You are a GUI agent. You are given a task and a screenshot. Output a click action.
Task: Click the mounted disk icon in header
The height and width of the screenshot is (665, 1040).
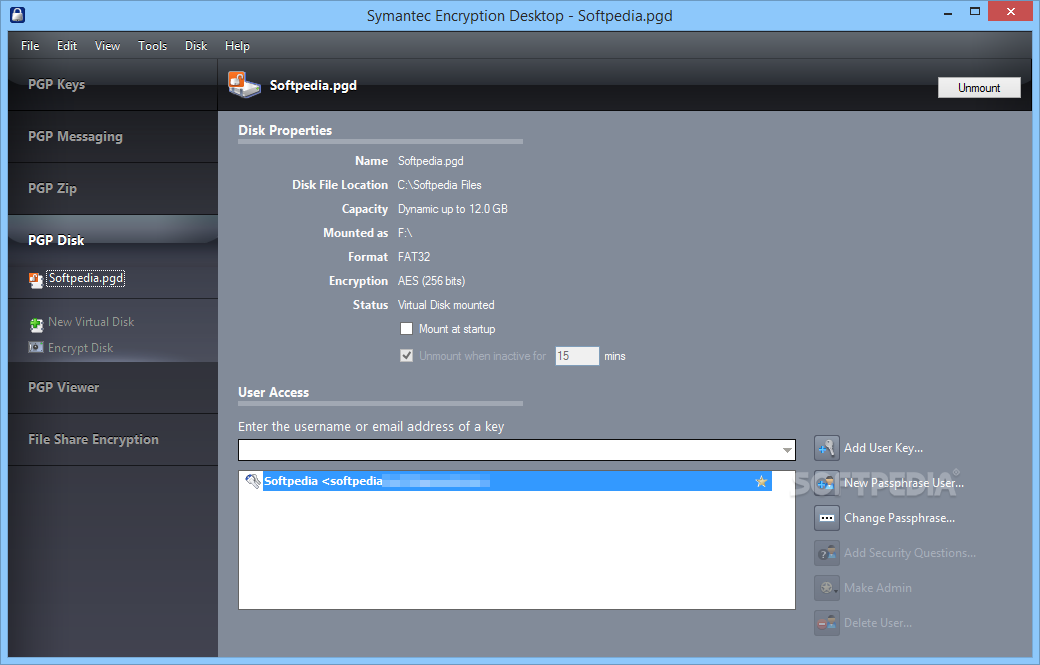(244, 85)
